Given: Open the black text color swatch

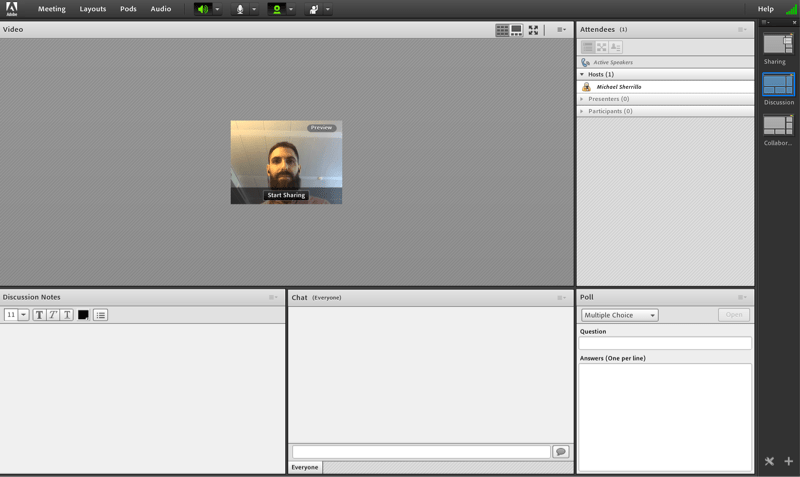Looking at the screenshot, I should coord(83,315).
